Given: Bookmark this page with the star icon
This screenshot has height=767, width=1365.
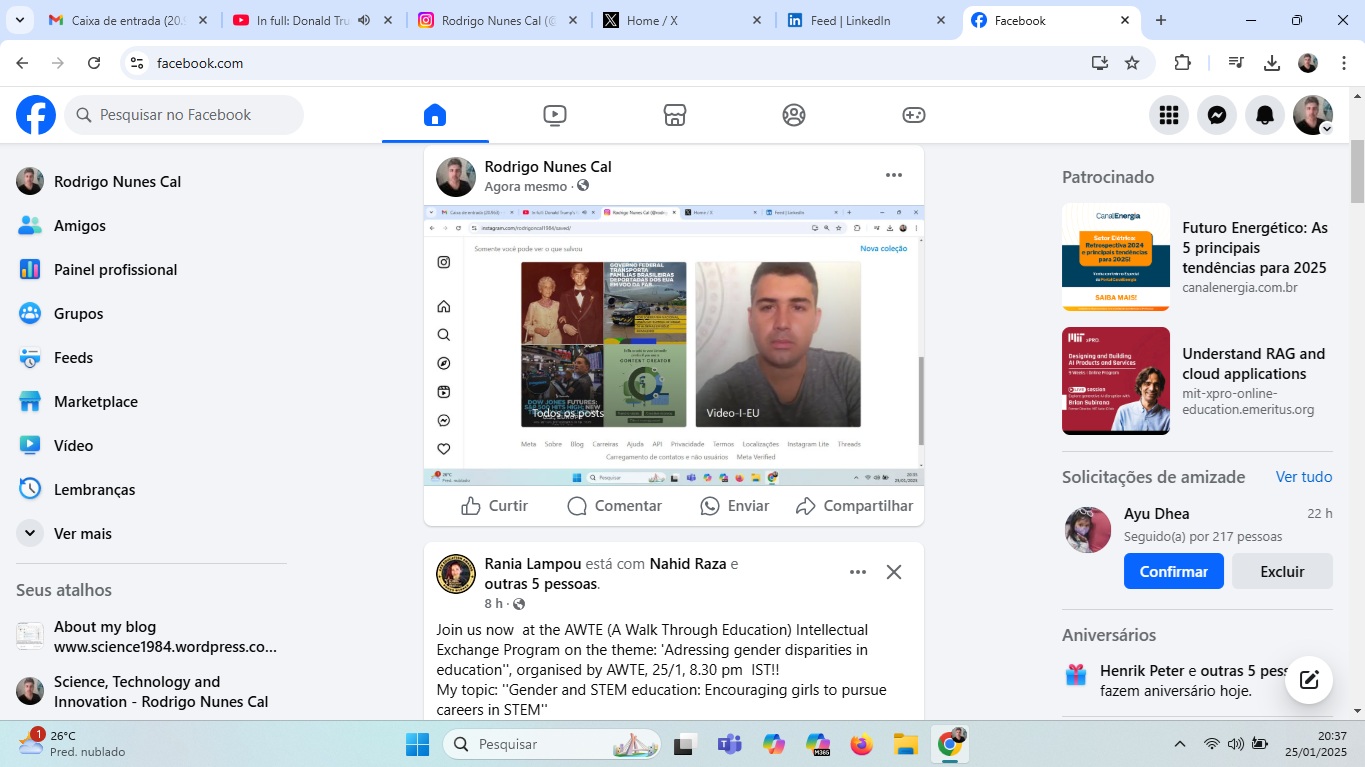Looking at the screenshot, I should [1132, 63].
